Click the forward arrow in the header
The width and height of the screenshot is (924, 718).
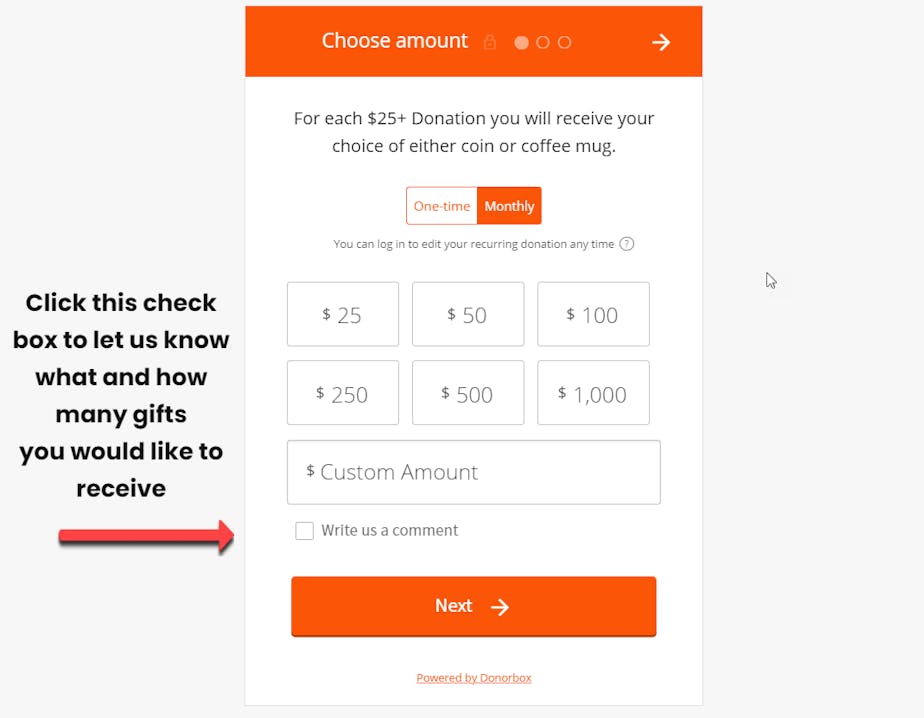tap(661, 42)
